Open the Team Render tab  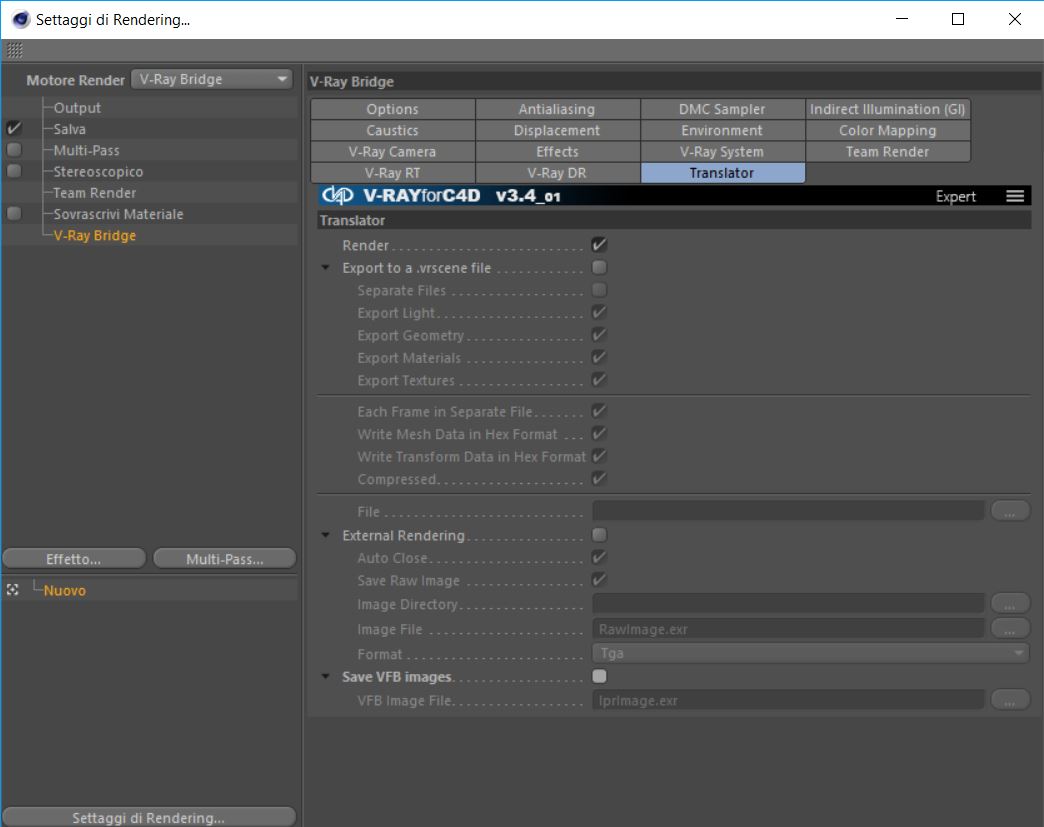[x=888, y=152]
